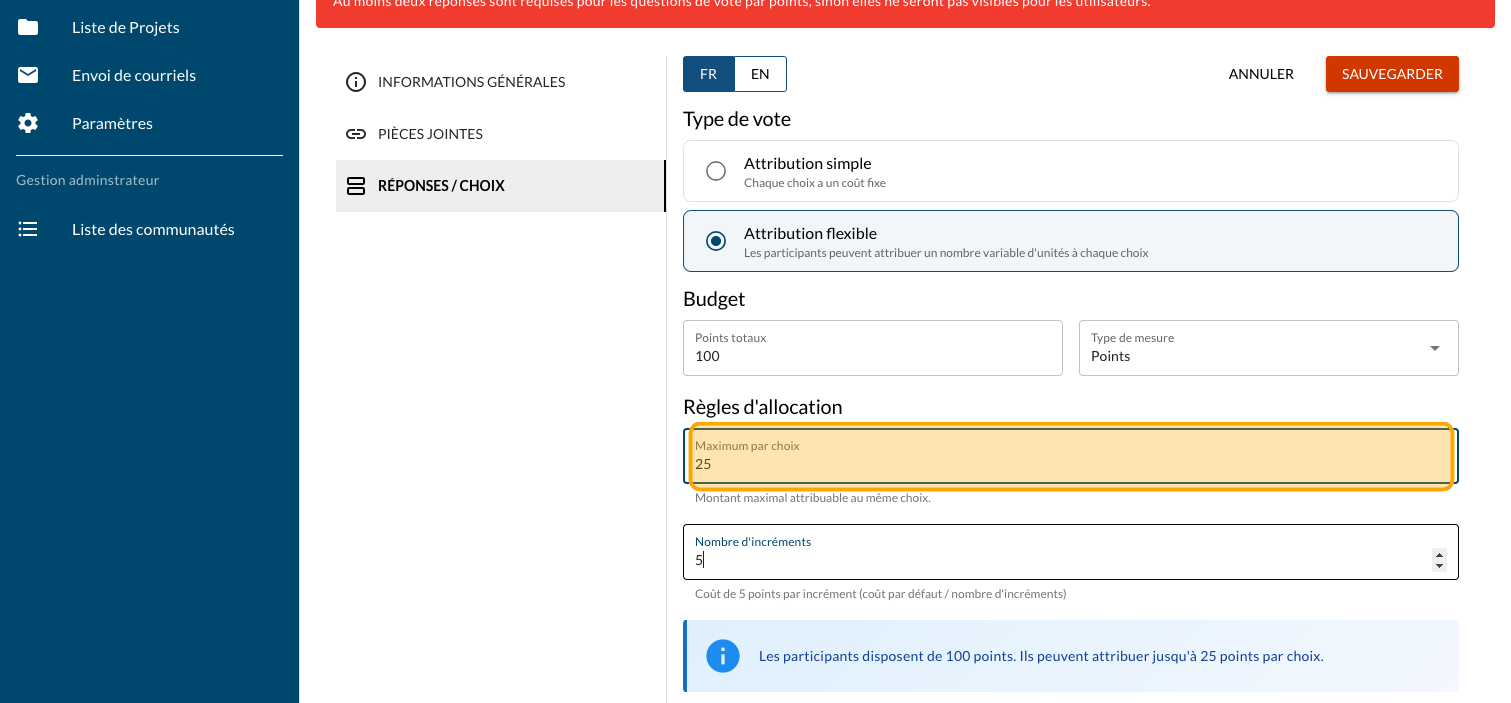Click the Annuler button
The width and height of the screenshot is (1511, 703).
(x=1261, y=74)
